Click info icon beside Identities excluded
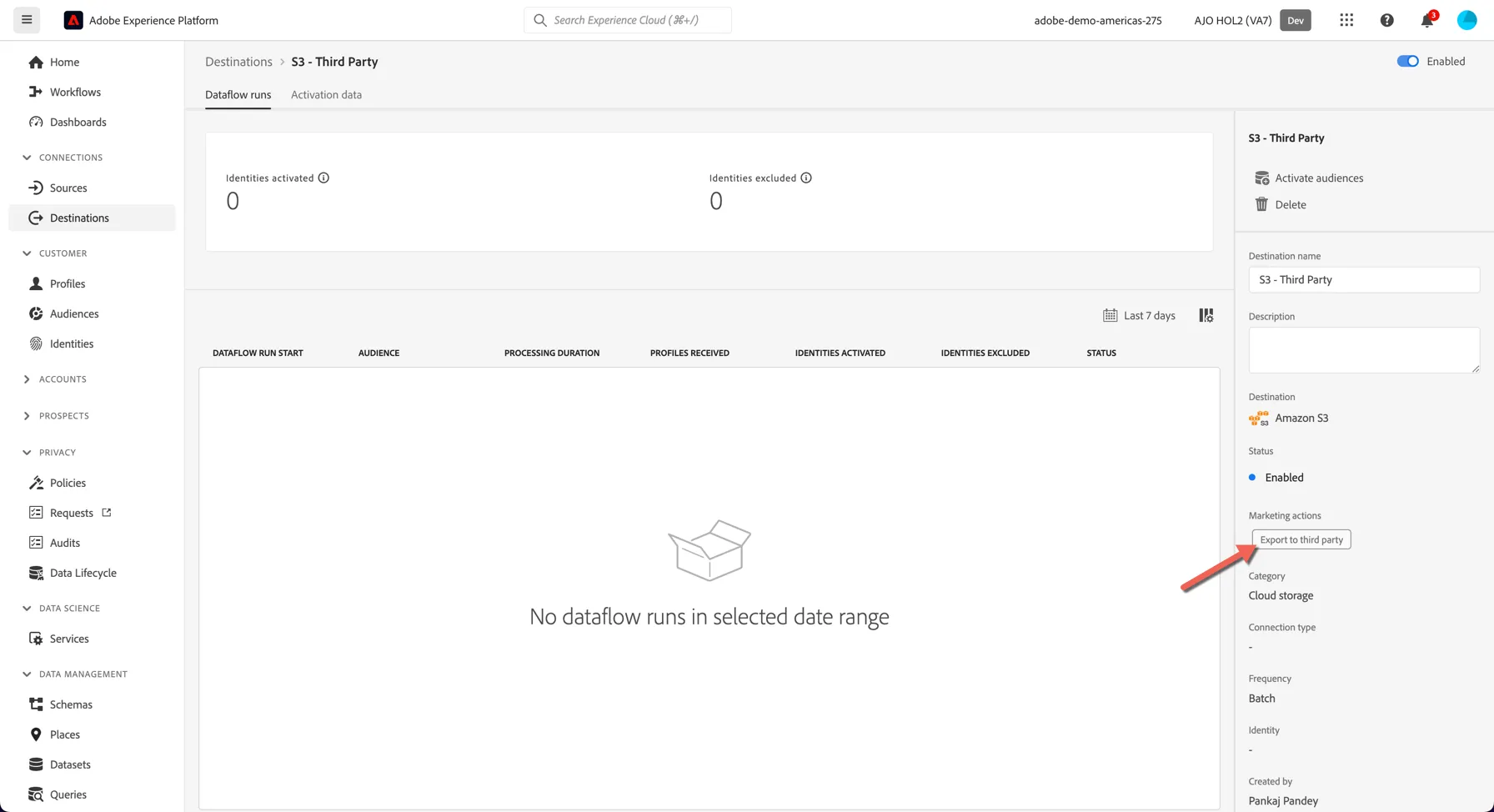 [806, 178]
